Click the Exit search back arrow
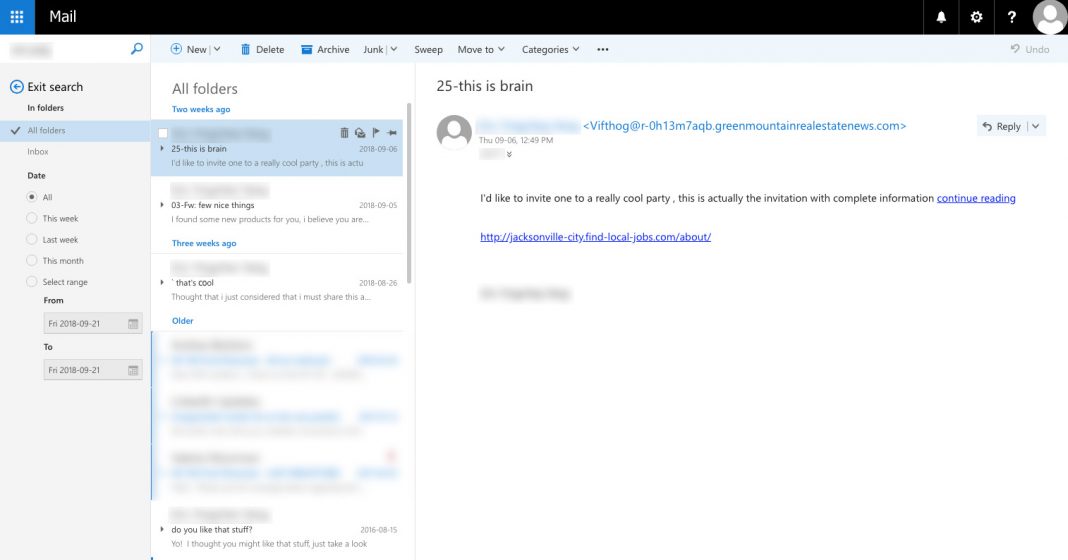The image size is (1068, 560). point(17,87)
